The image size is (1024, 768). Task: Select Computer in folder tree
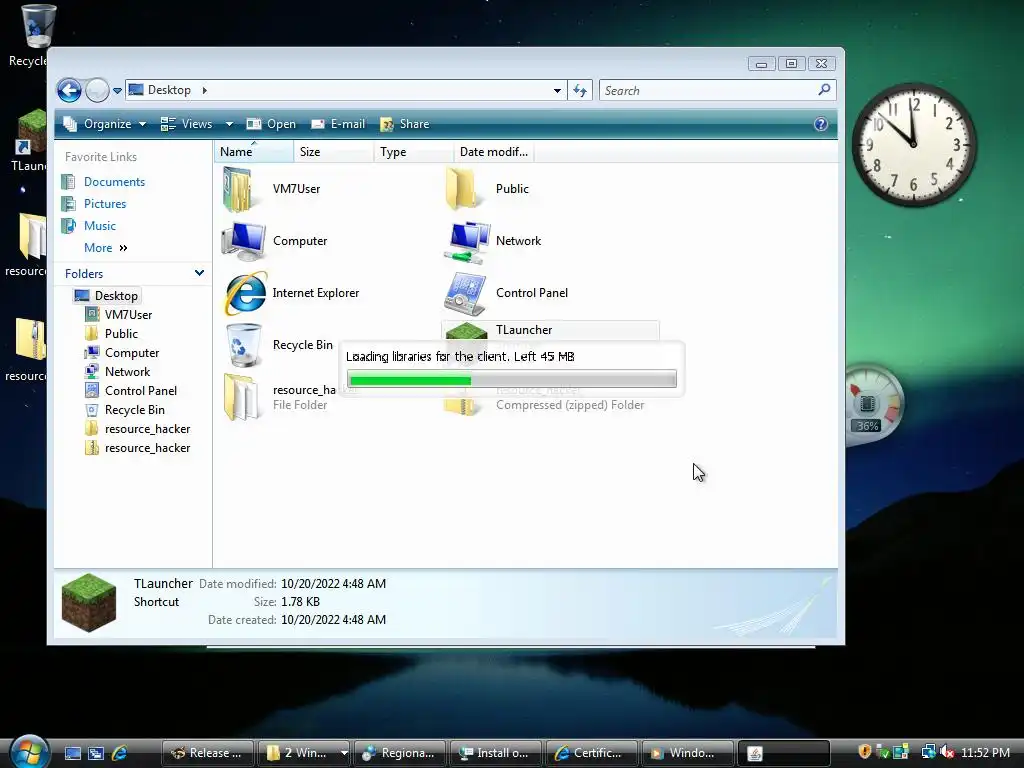122,353
